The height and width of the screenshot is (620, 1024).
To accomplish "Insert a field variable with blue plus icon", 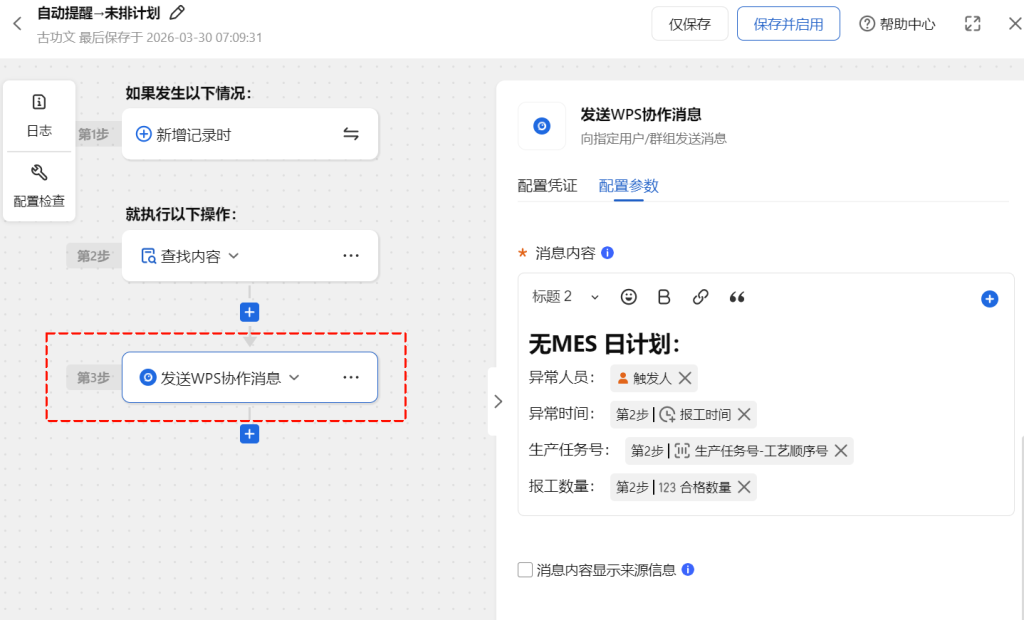I will click(989, 299).
